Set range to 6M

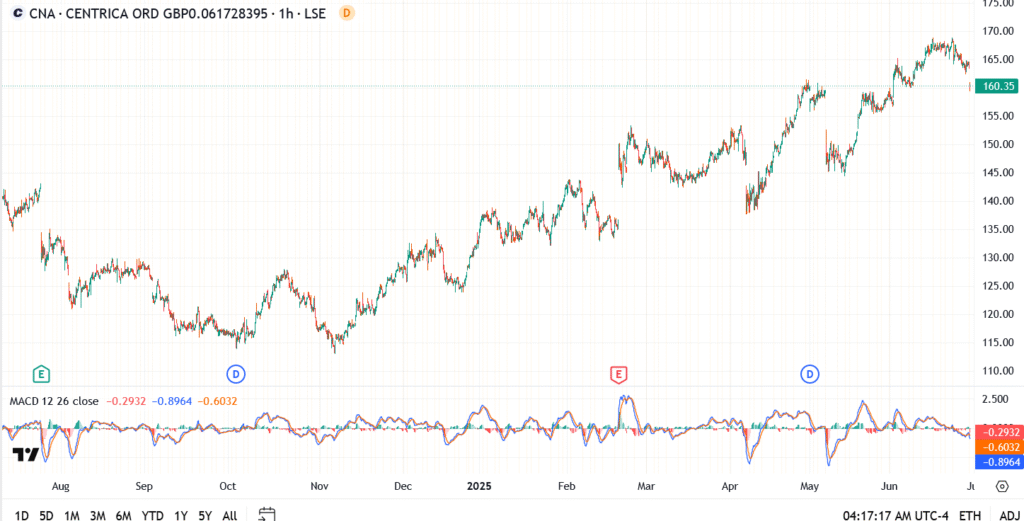point(123,515)
